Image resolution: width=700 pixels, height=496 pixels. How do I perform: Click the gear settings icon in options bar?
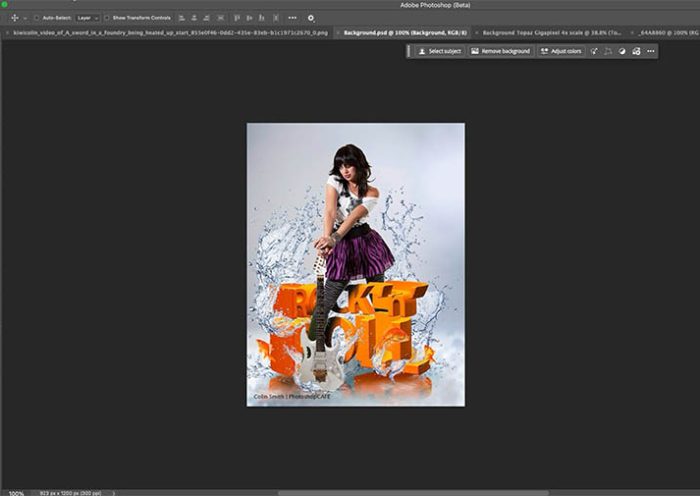tap(310, 17)
